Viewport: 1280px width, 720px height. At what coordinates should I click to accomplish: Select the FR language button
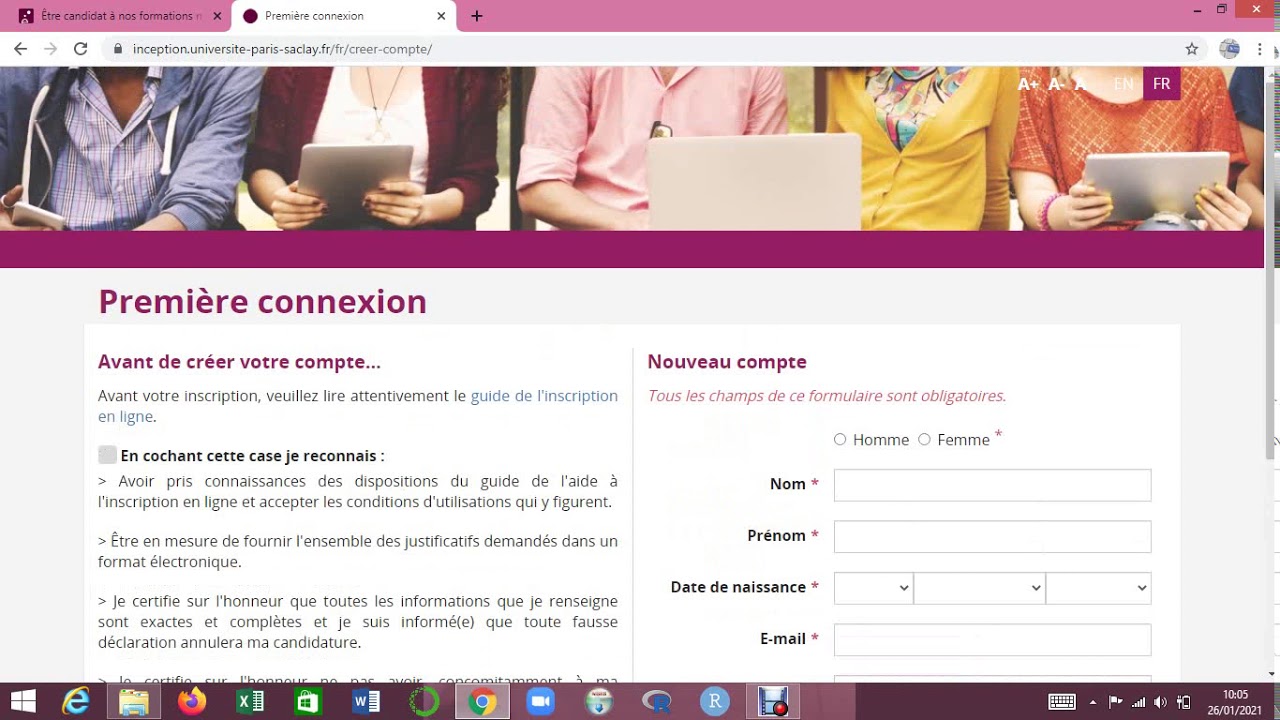(x=1161, y=84)
